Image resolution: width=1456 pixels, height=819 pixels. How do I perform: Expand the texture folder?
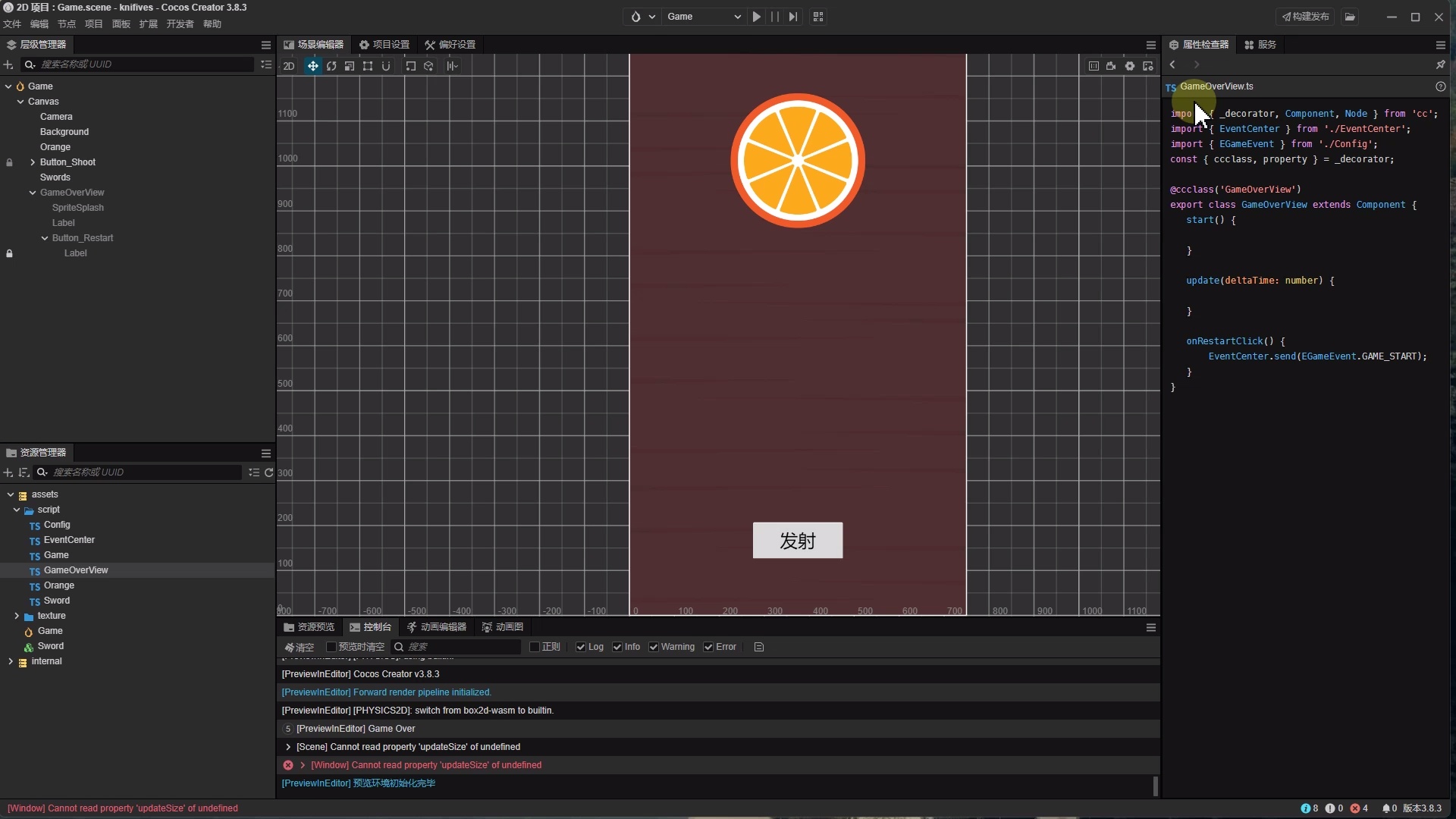(x=17, y=616)
